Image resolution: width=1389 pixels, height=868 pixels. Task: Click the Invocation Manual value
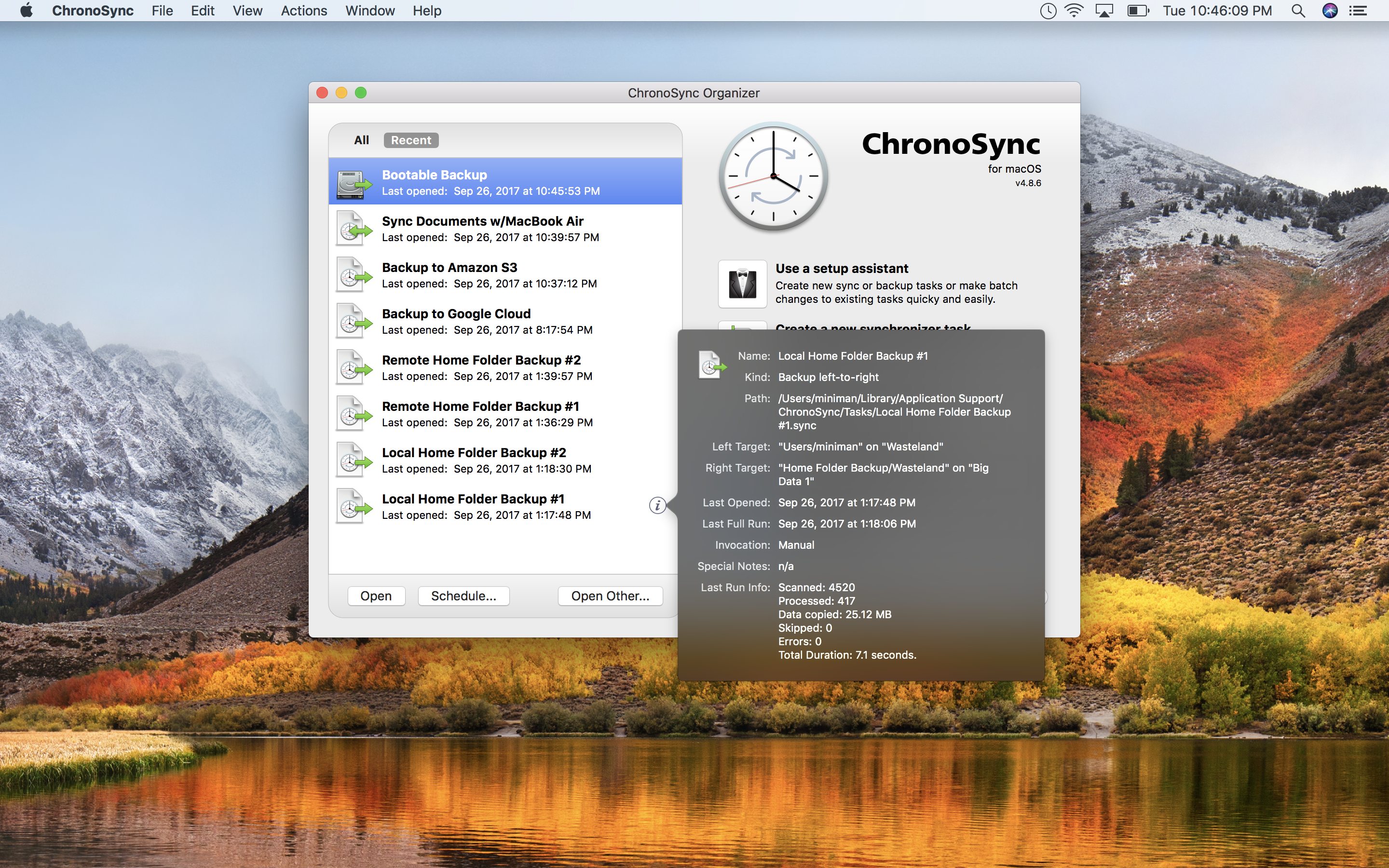pos(796,545)
